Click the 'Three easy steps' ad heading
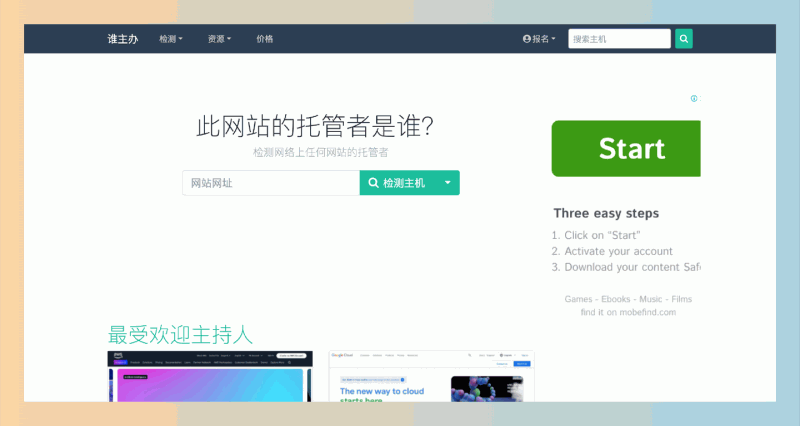 click(606, 213)
